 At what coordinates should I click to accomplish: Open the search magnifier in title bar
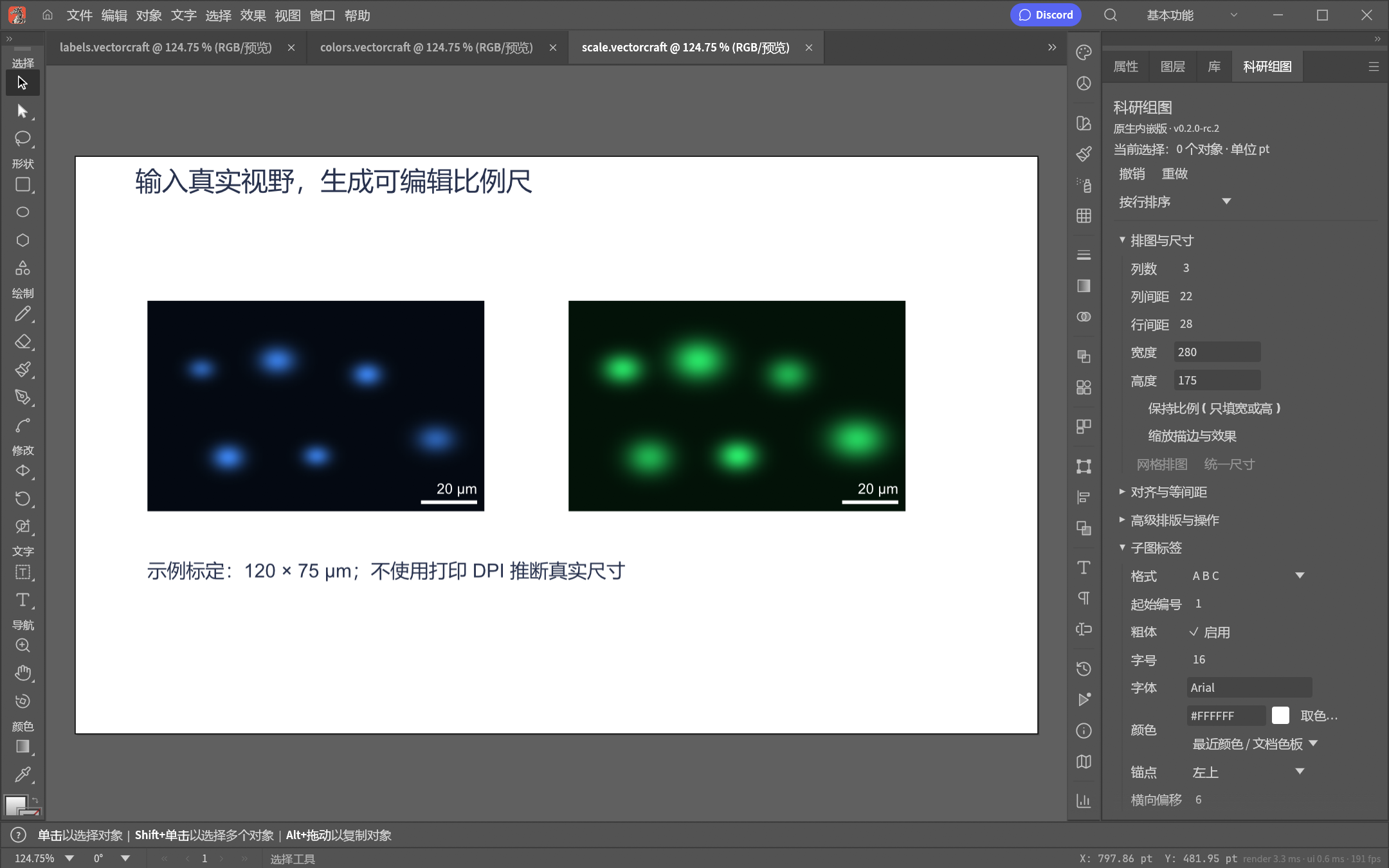pos(1111,15)
